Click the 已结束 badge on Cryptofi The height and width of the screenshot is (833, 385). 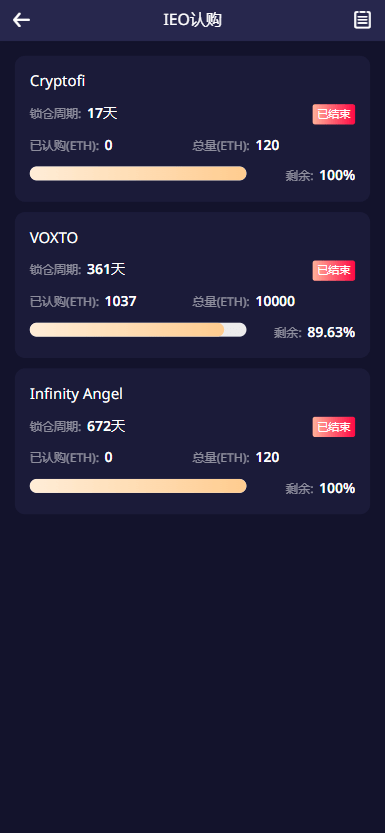tap(333, 114)
